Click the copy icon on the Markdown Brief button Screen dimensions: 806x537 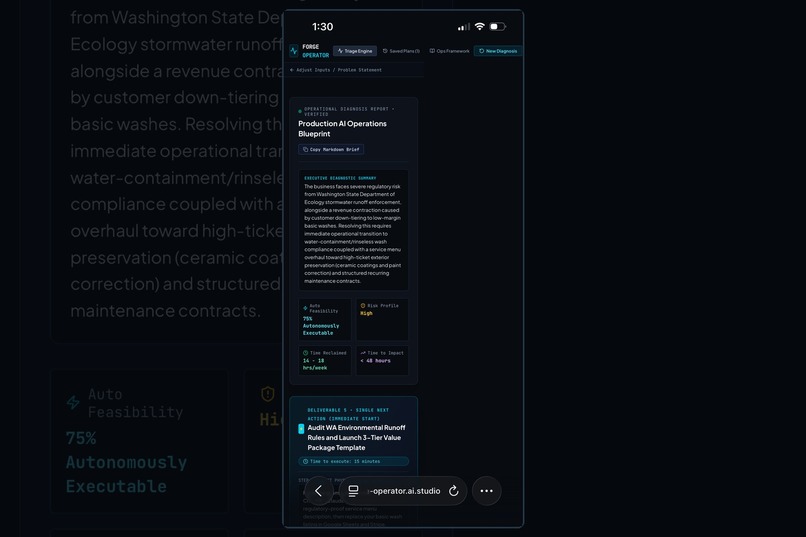(305, 150)
